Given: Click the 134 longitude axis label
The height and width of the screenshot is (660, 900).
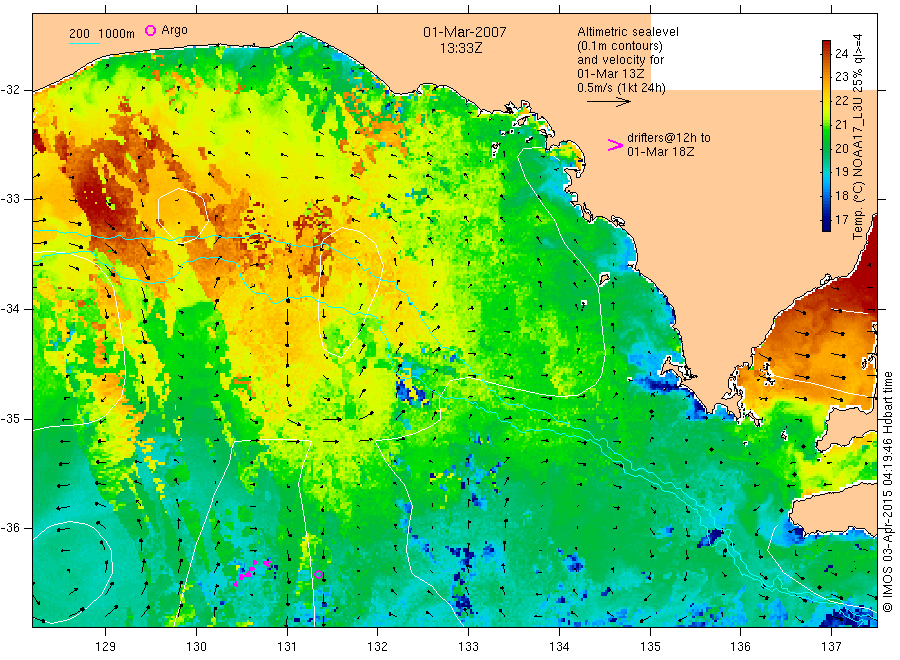Looking at the screenshot, I should 559,646.
